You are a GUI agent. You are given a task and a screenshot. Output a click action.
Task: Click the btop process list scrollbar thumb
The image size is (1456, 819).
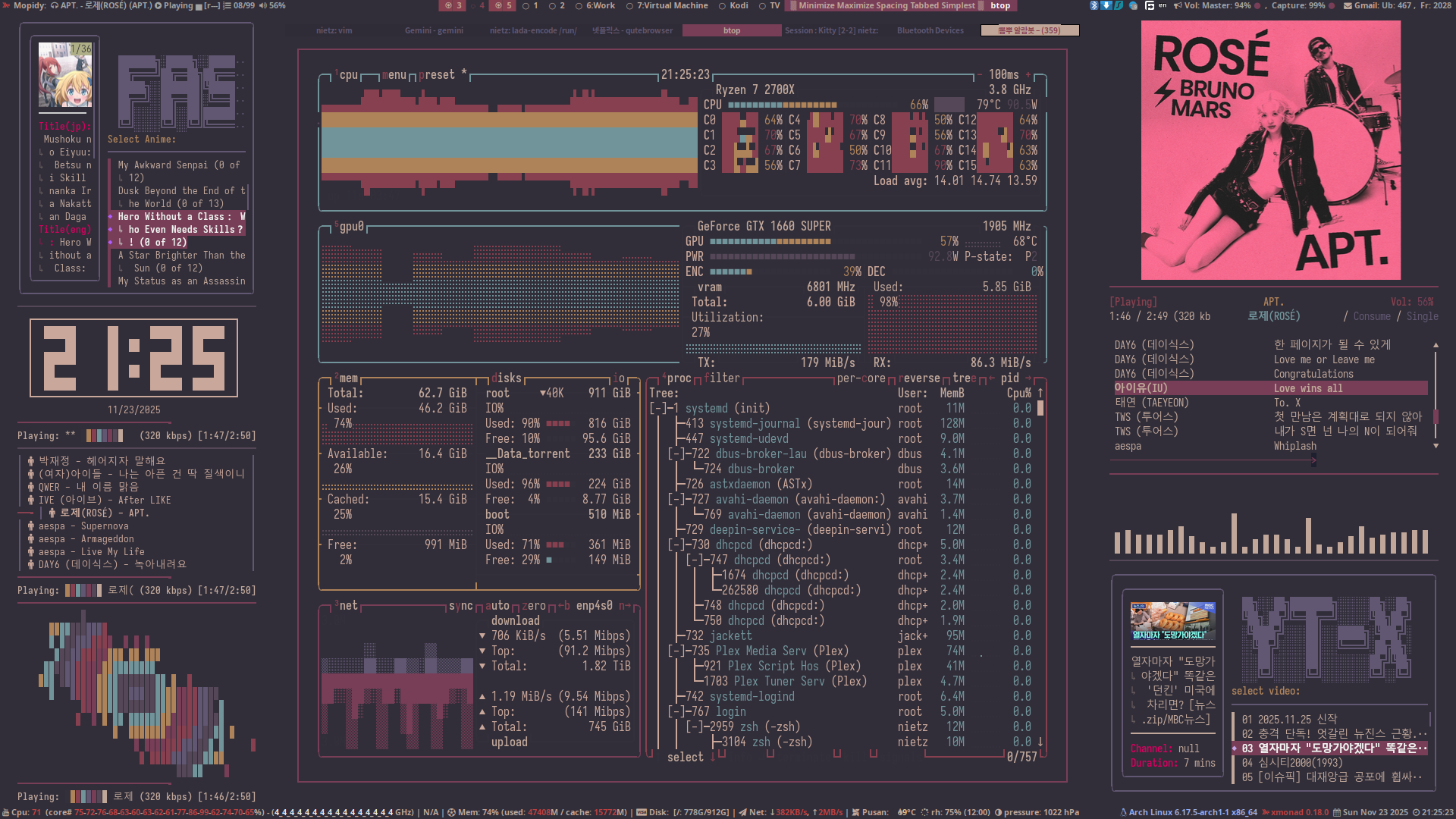1040,408
